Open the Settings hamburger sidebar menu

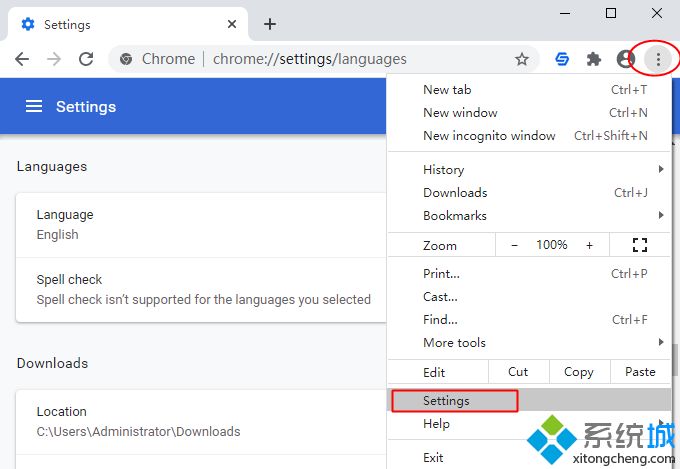pyautogui.click(x=34, y=106)
